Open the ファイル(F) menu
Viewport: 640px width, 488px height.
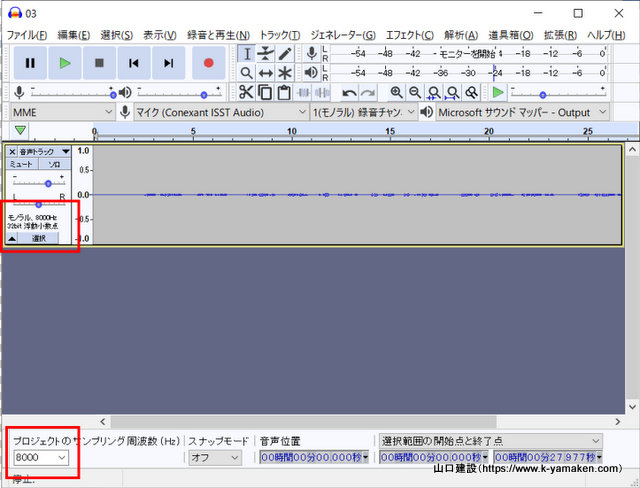pos(27,35)
